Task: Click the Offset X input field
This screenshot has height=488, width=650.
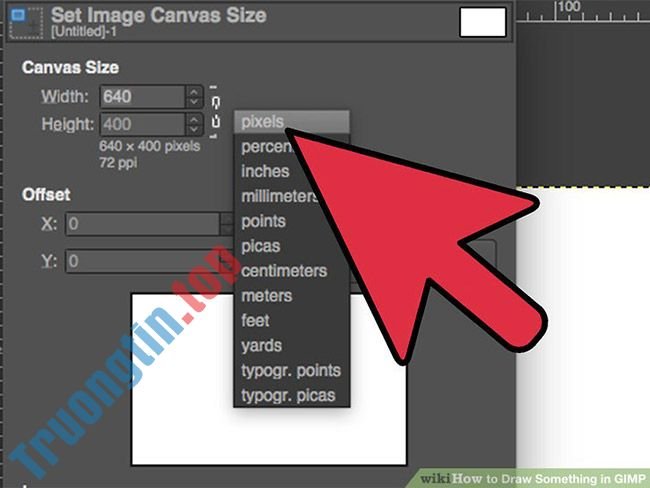Action: coord(141,224)
